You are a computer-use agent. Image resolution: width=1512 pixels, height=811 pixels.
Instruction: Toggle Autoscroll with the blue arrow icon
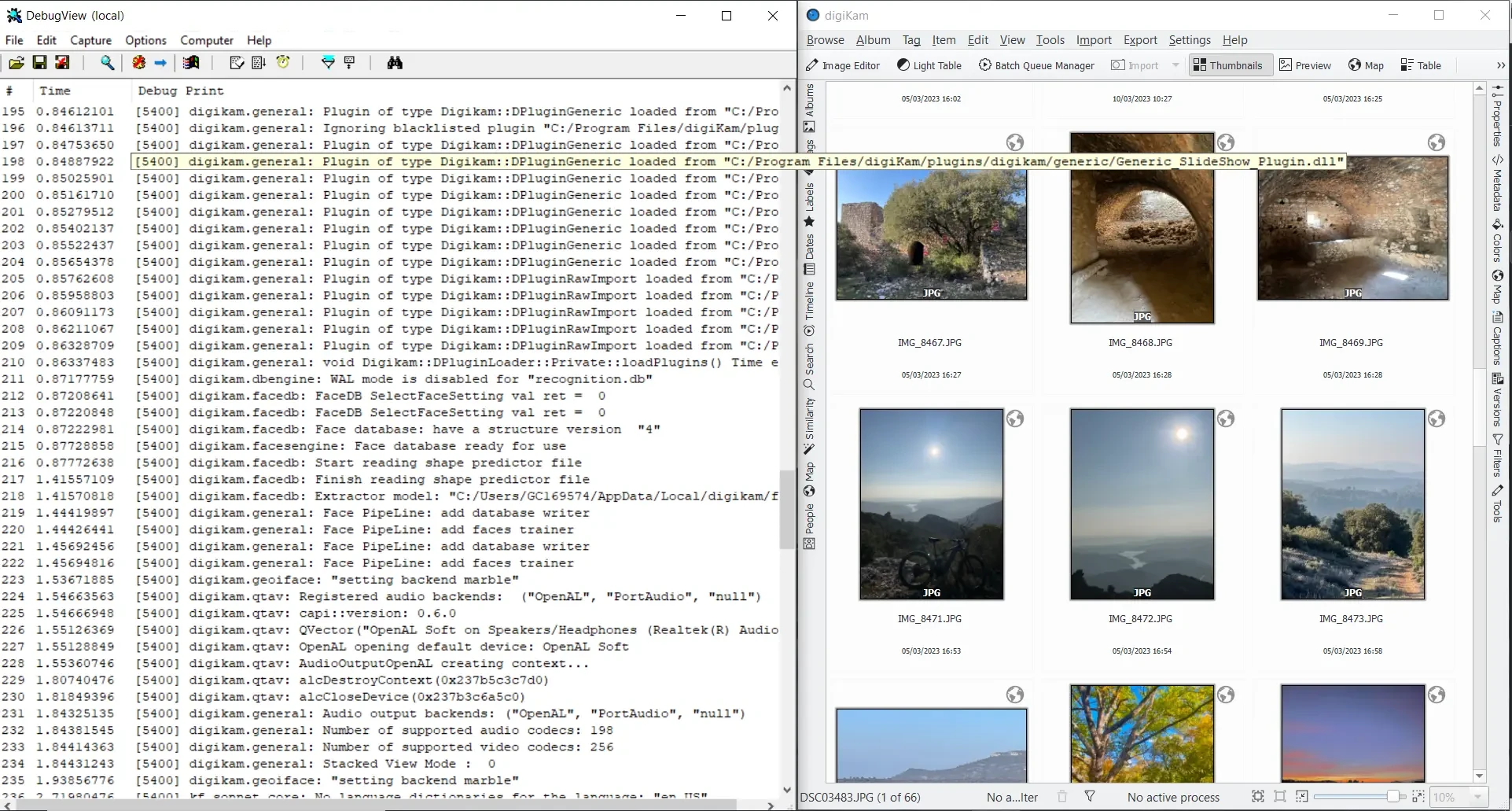pos(160,63)
